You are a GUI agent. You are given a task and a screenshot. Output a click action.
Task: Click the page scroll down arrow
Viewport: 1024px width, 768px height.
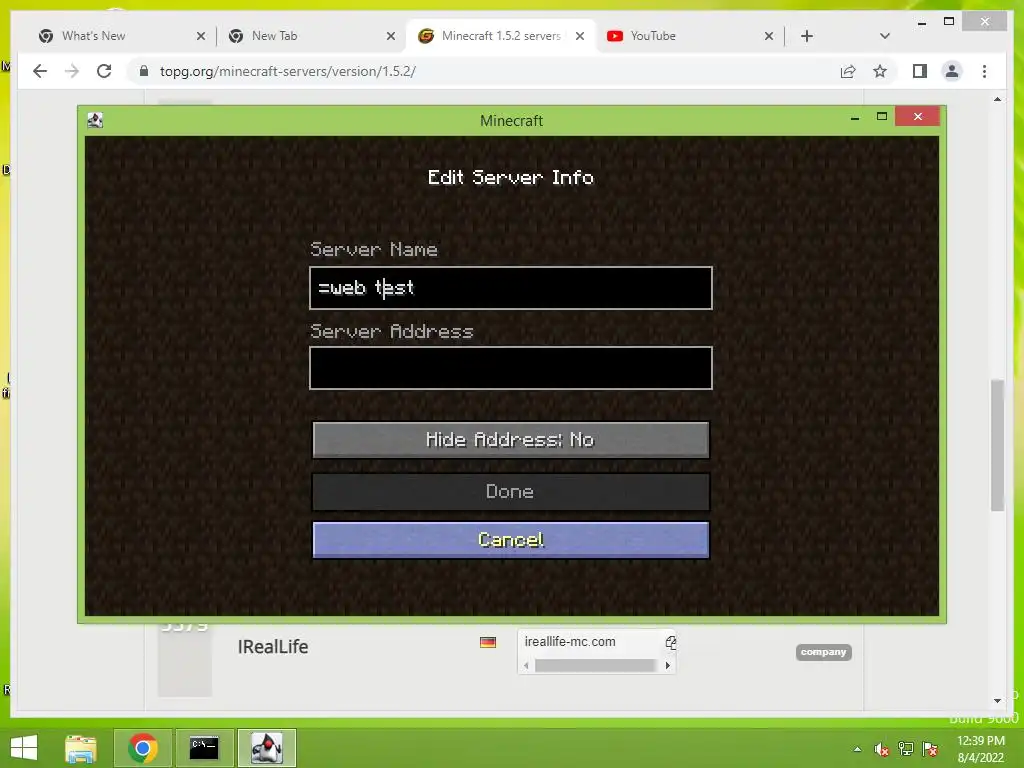997,701
